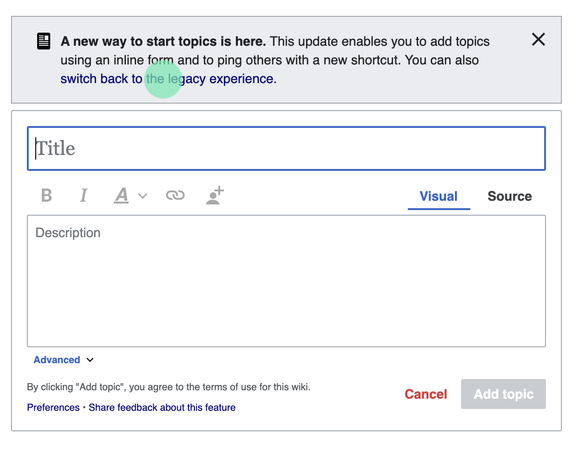Open the switch back to legacy experience link

pos(168,79)
